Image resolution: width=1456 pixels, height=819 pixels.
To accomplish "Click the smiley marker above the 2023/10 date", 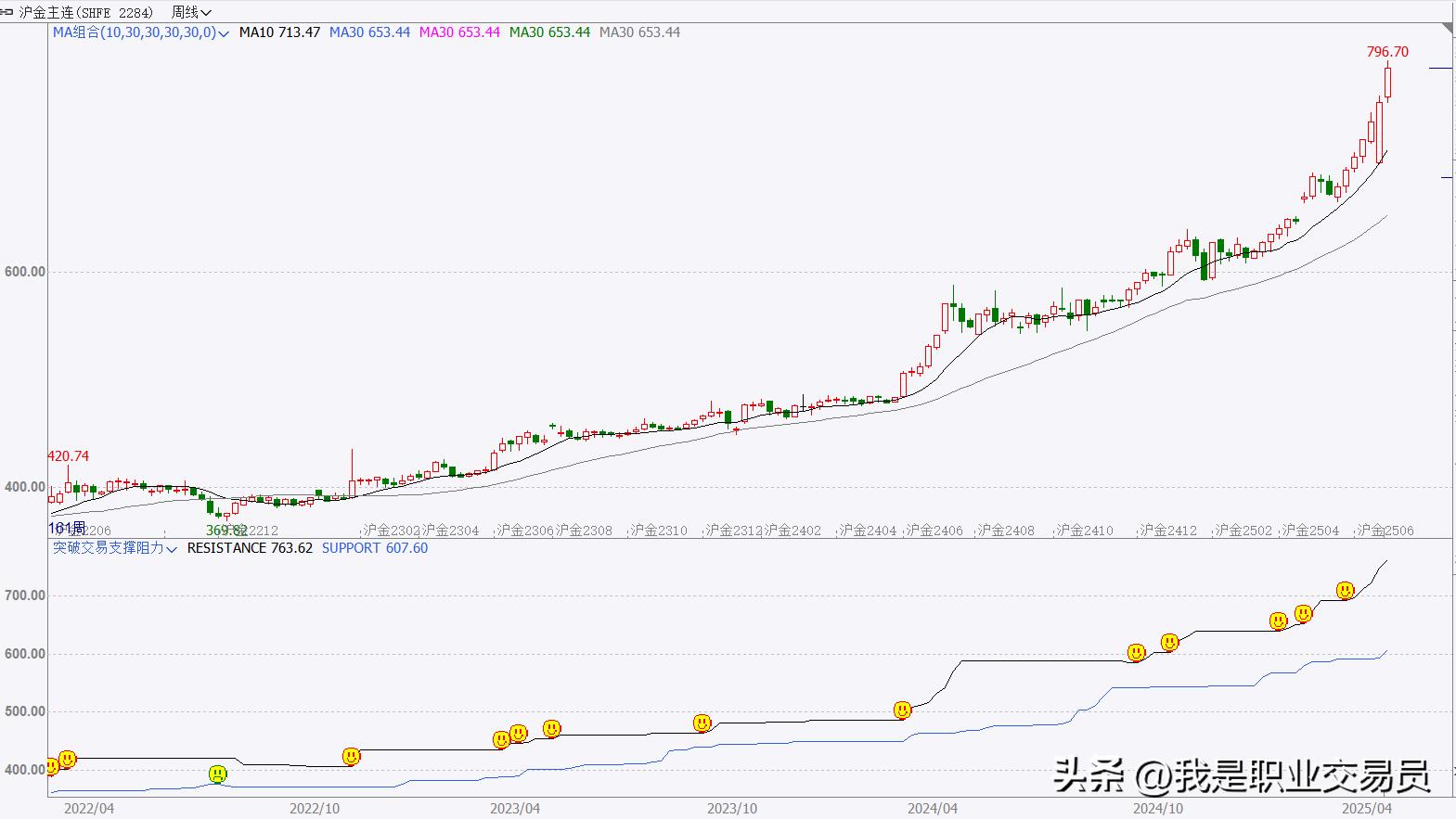I will 702,723.
